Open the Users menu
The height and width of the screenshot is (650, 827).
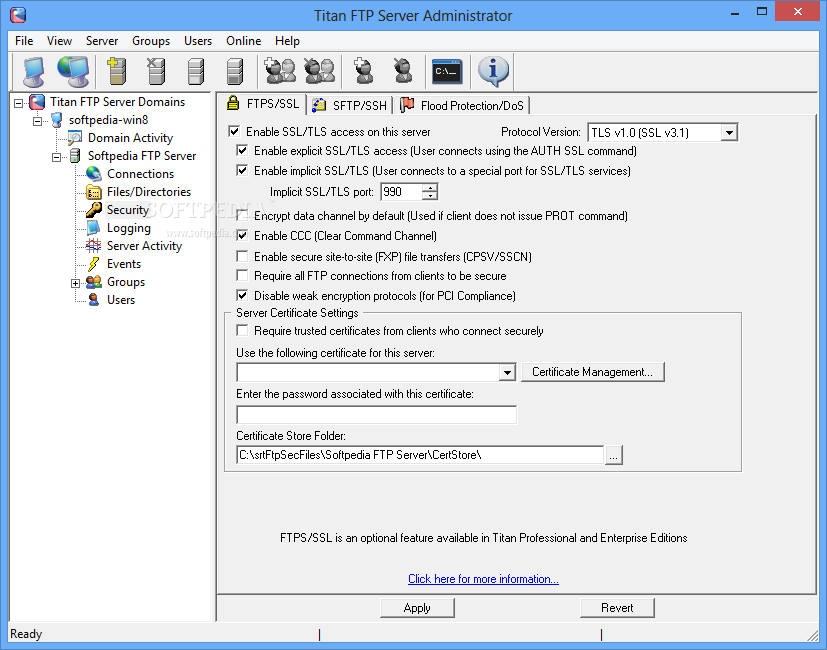click(198, 41)
